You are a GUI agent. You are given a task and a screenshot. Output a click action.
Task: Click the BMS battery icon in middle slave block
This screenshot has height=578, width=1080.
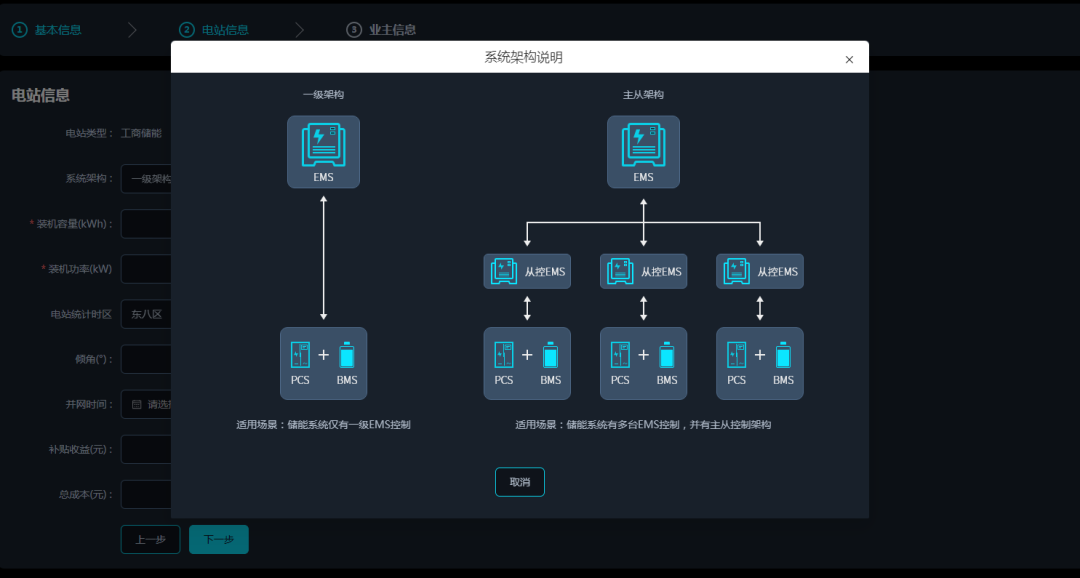[x=667, y=355]
